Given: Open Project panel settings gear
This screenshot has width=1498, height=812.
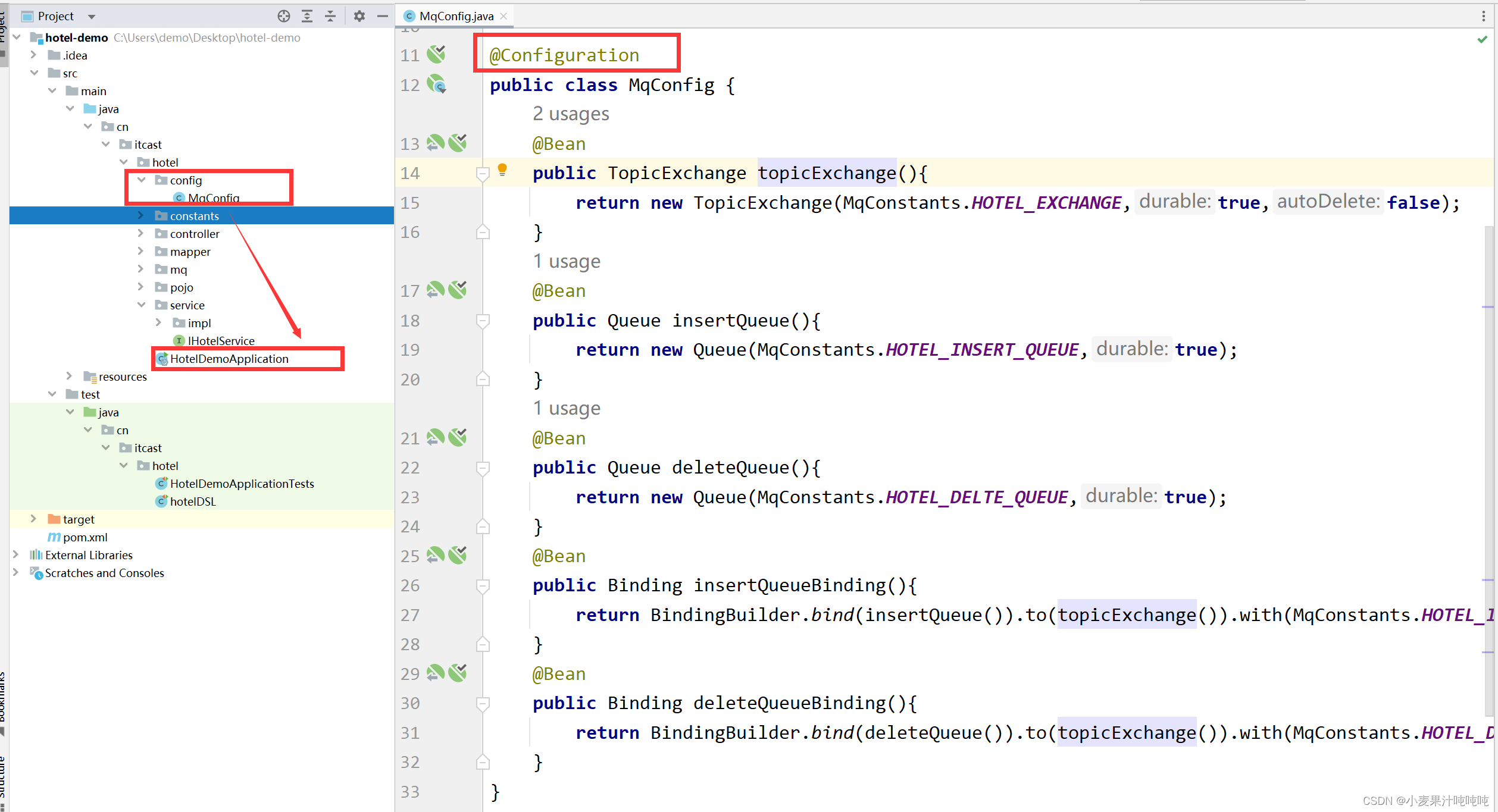Looking at the screenshot, I should pos(359,16).
